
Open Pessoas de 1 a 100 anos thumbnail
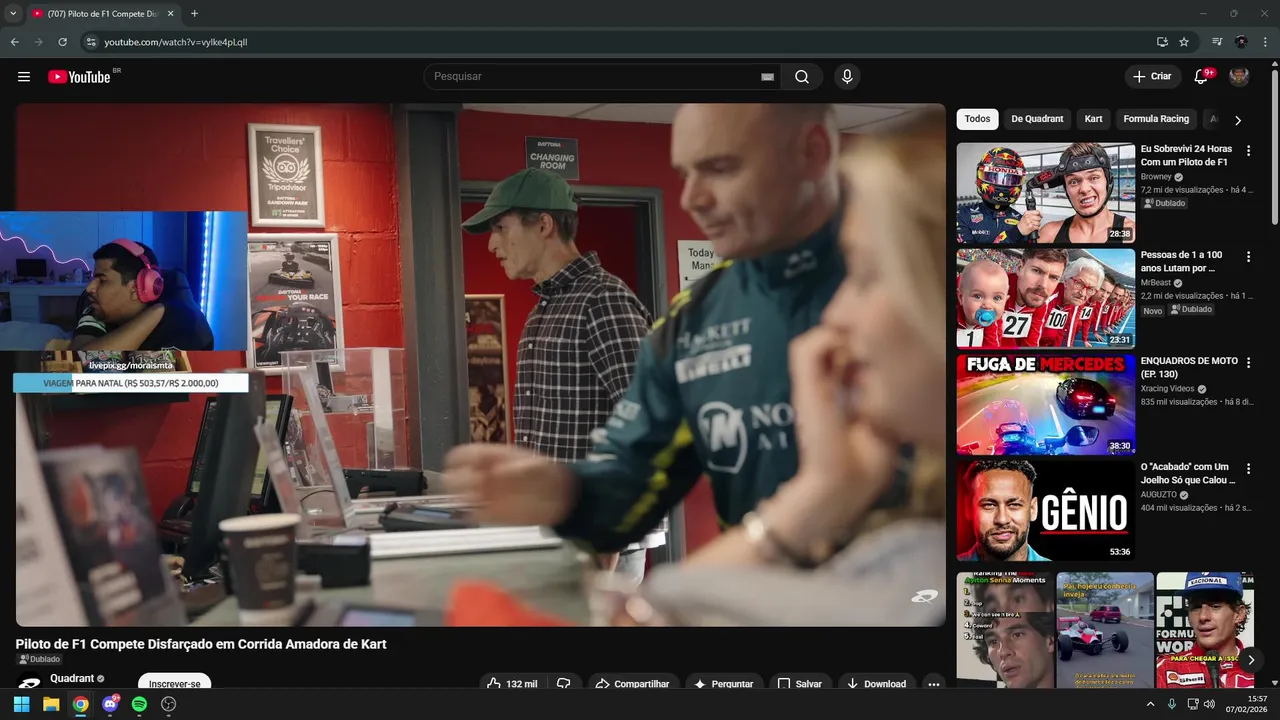click(1046, 299)
